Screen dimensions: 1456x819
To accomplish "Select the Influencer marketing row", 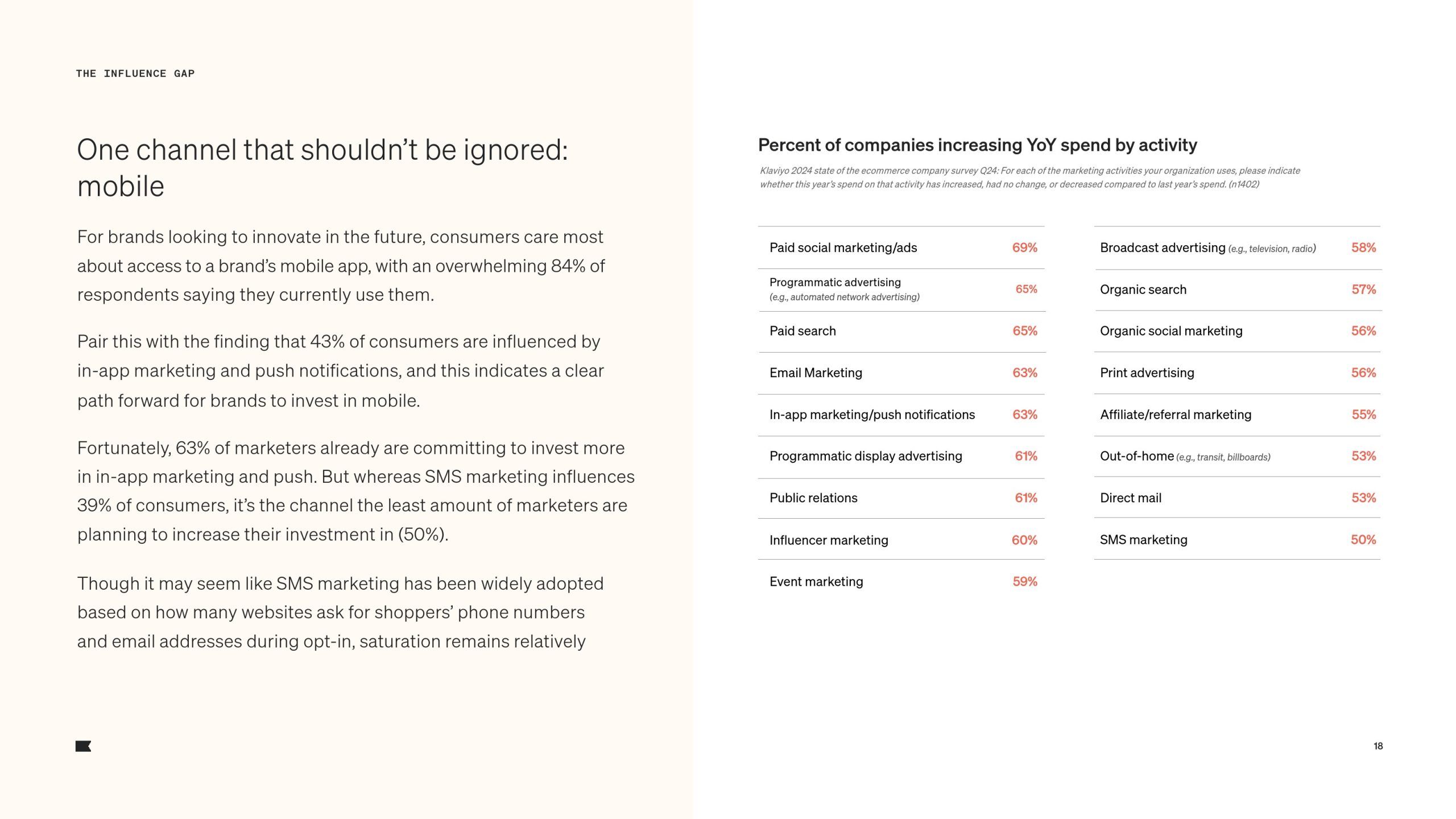I will 901,539.
